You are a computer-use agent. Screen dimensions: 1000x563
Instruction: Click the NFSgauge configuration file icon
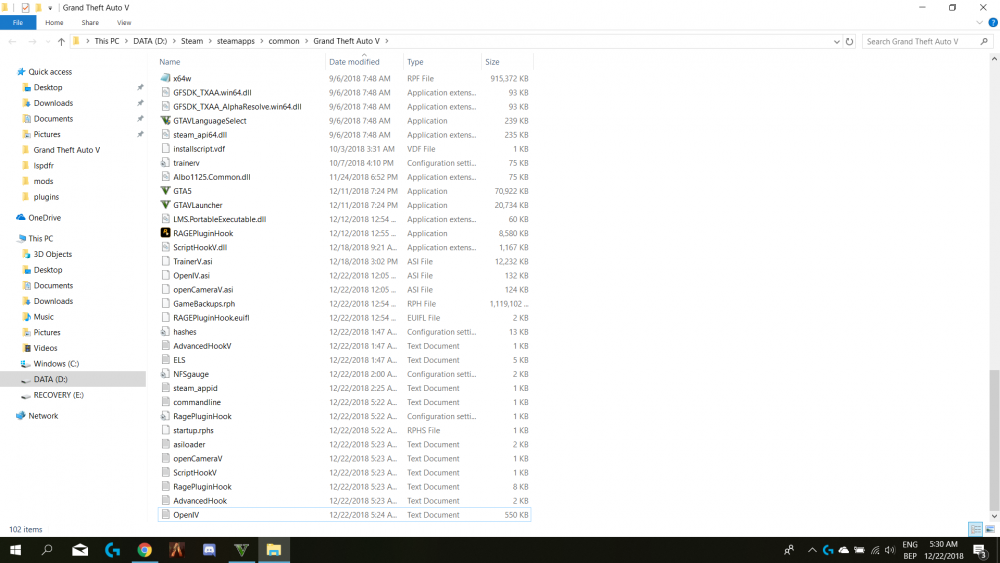tap(165, 374)
